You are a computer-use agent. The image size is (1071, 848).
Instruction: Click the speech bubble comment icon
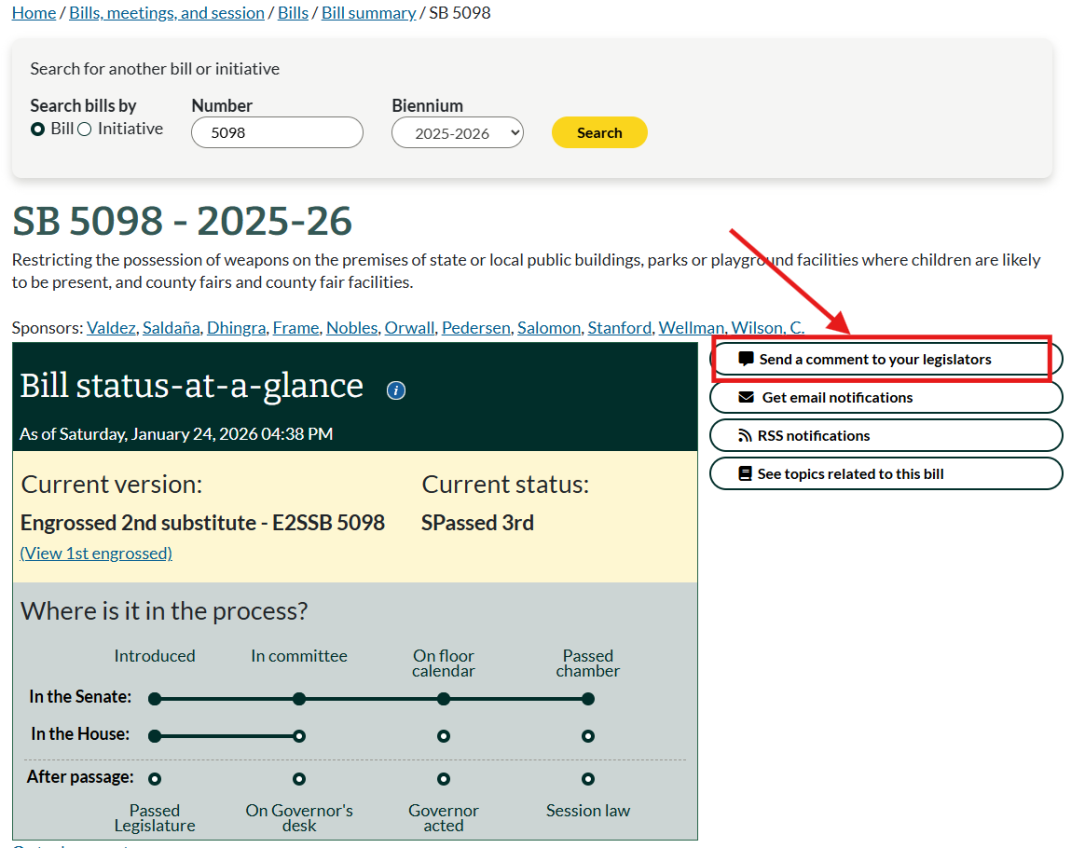746,359
